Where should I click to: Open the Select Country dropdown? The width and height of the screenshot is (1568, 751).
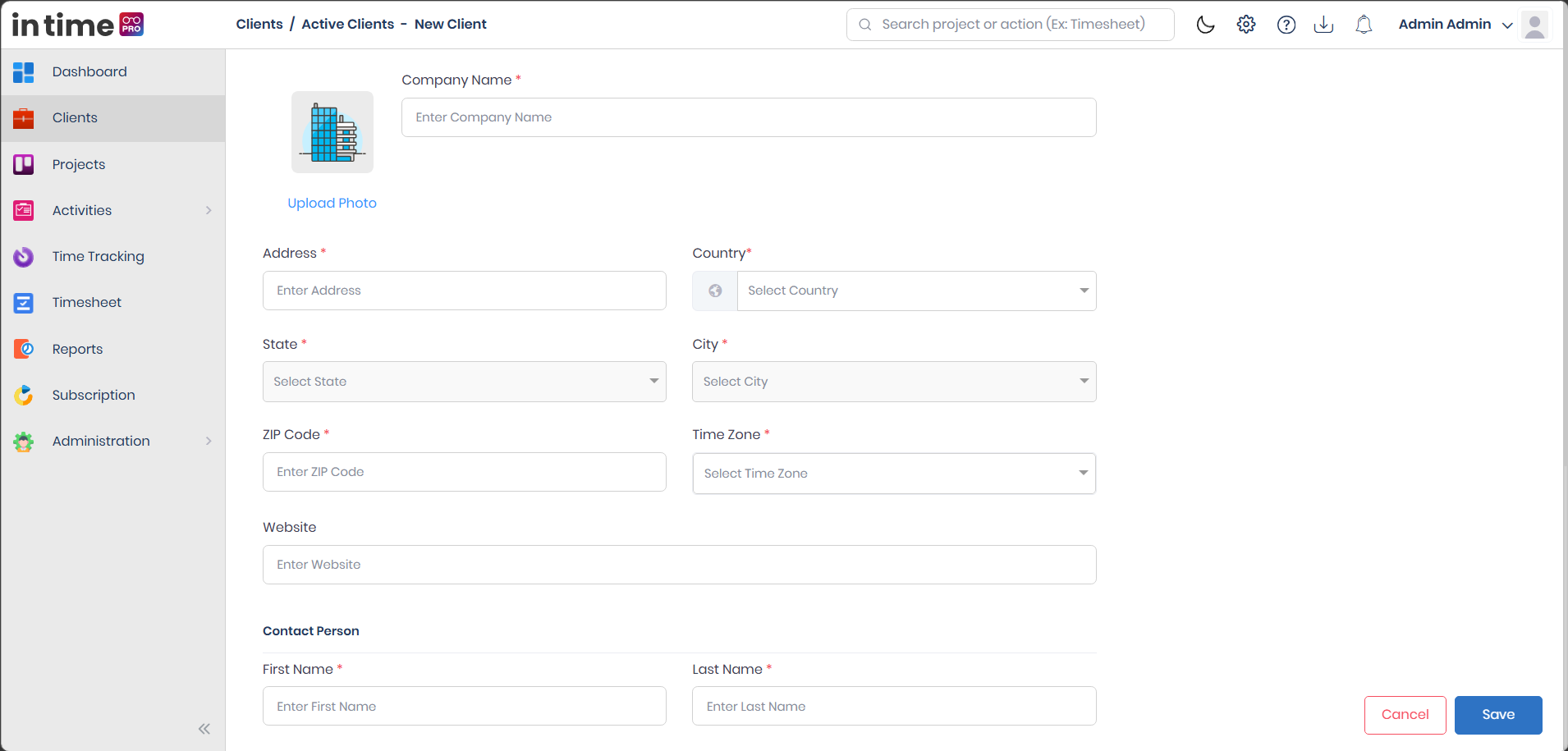click(x=916, y=291)
